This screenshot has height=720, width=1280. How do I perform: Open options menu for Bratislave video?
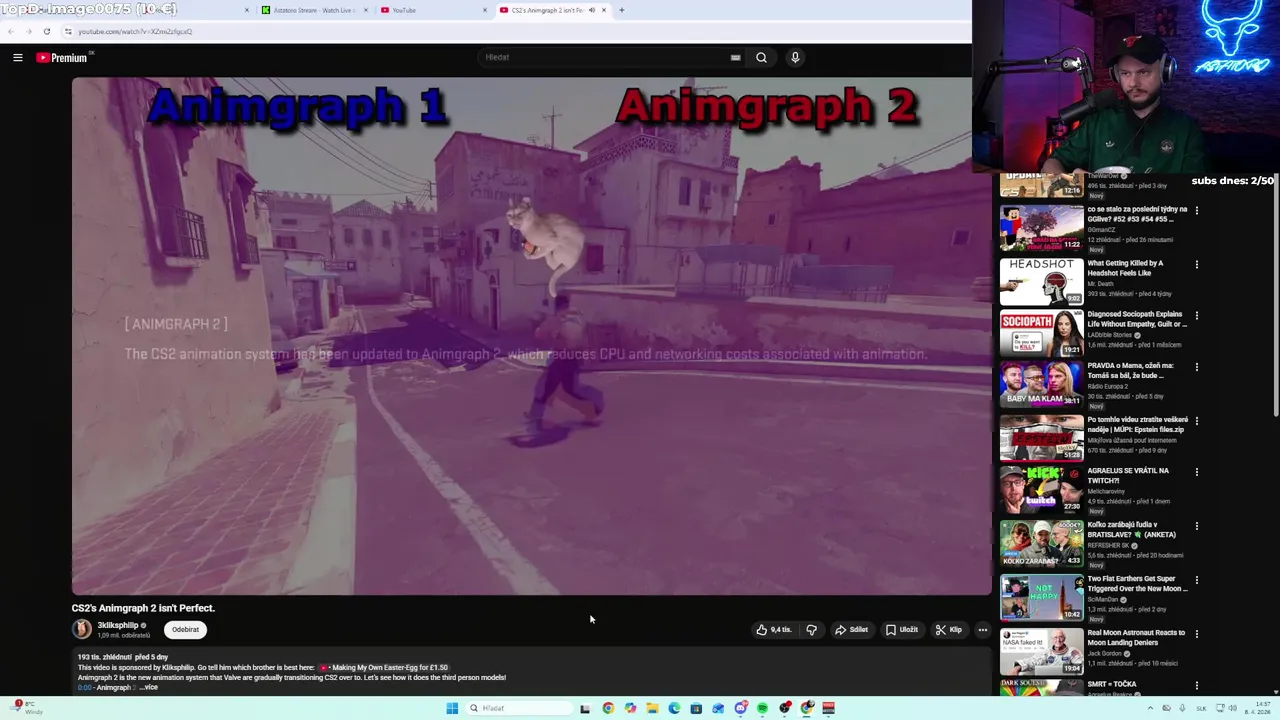1197,525
